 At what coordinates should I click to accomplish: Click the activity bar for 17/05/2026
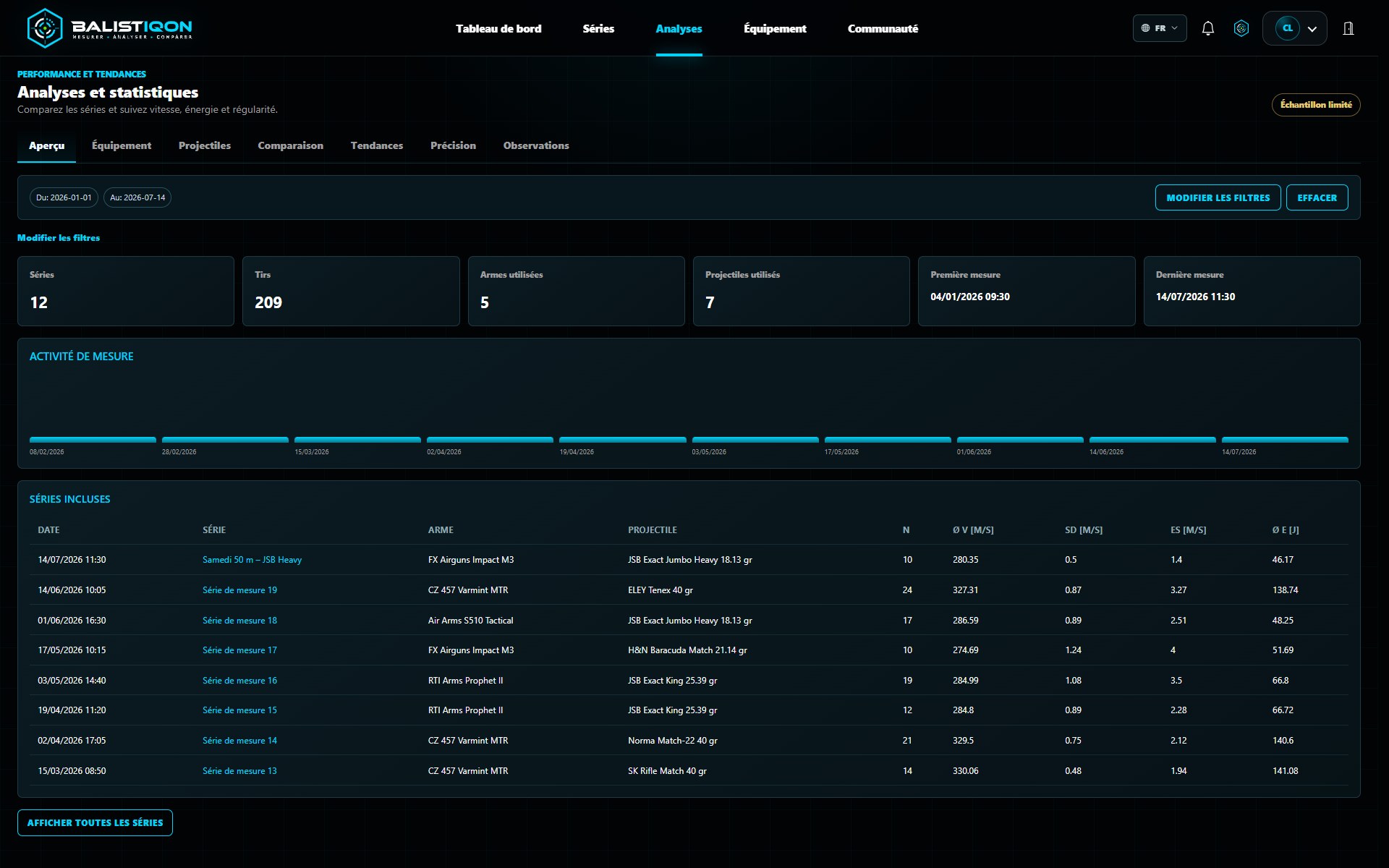click(888, 440)
